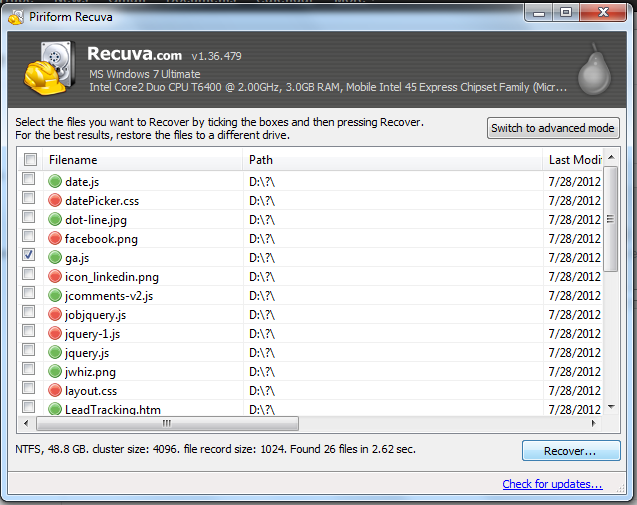Click the vertical scrollbar down arrow
637x505 pixels.
coord(611,407)
